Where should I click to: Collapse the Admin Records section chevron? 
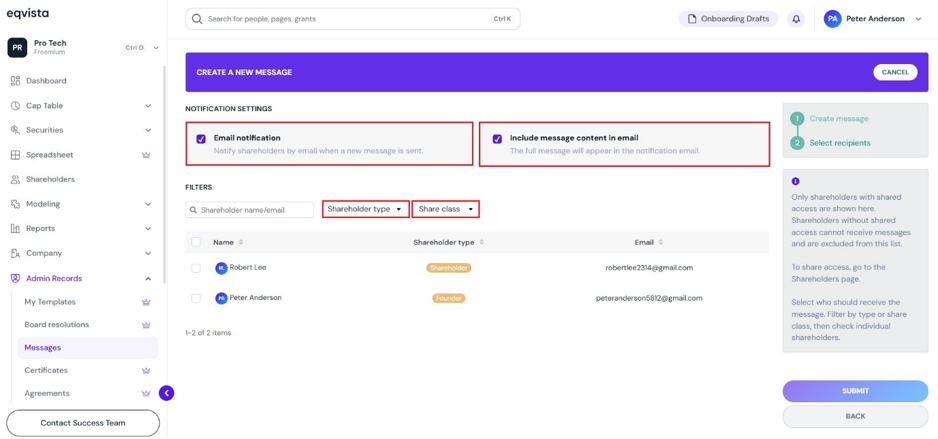(148, 278)
